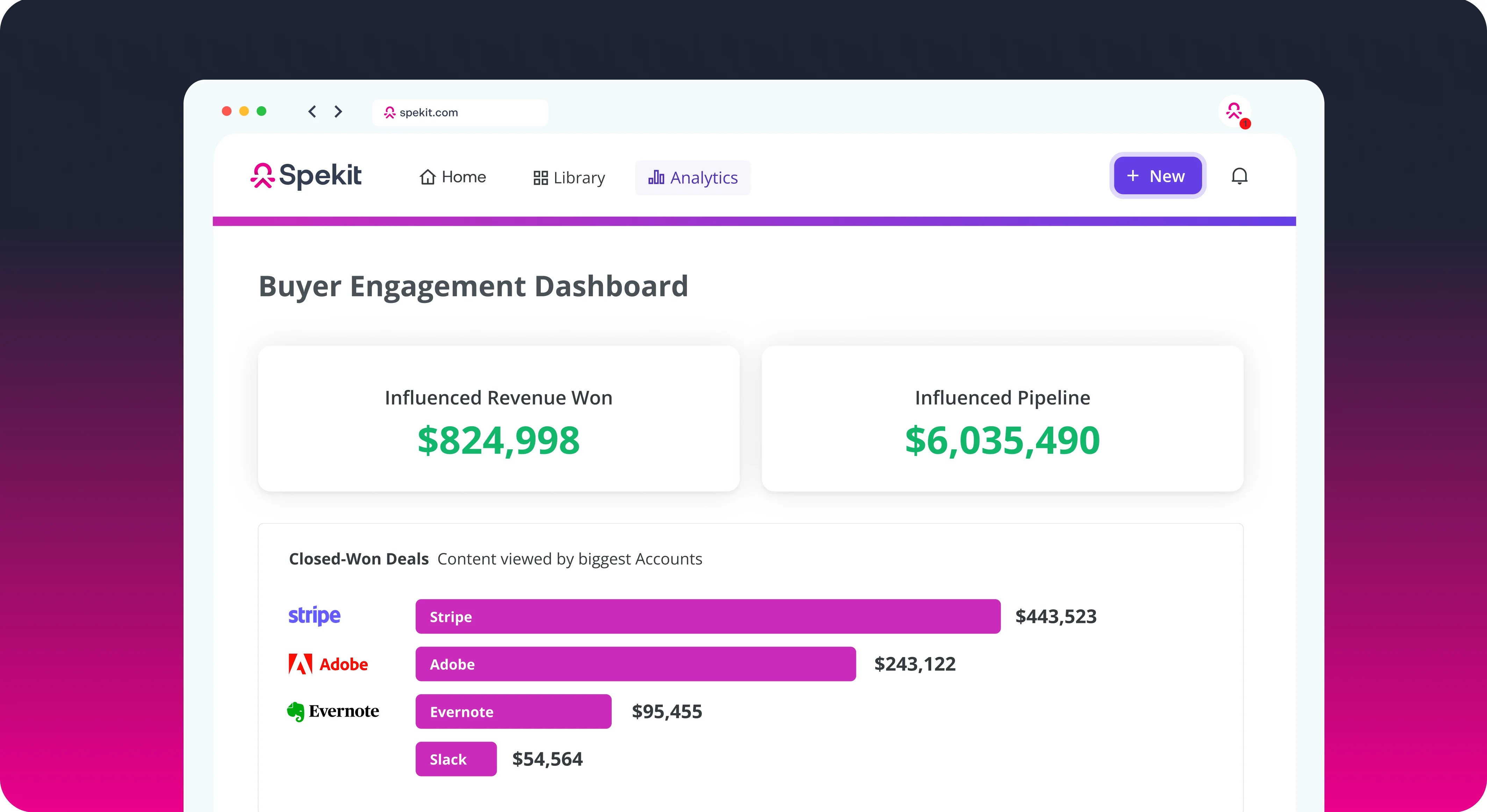Image resolution: width=1487 pixels, height=812 pixels.
Task: Click the New button
Action: (1157, 175)
